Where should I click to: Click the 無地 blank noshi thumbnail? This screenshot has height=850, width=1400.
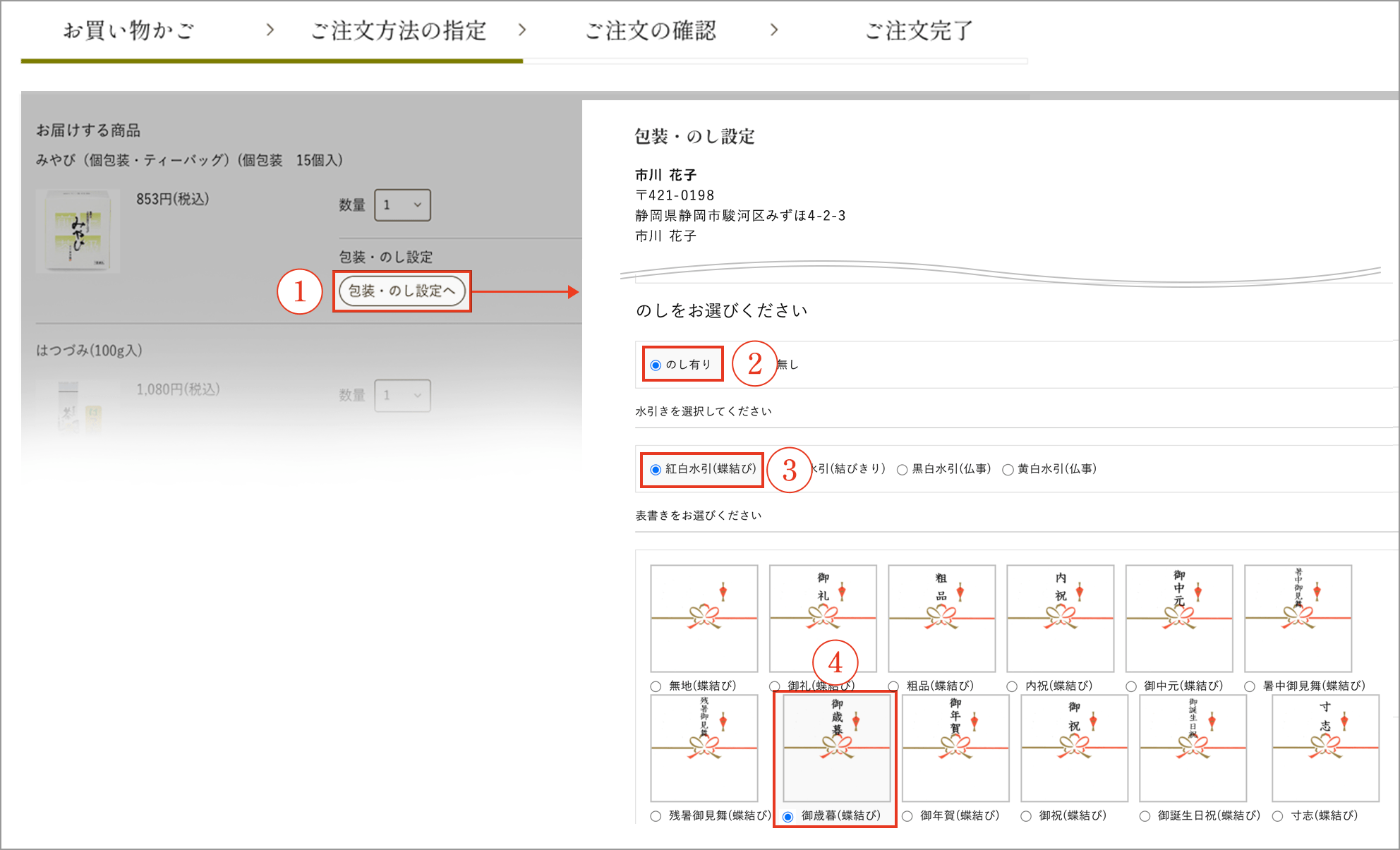coord(704,618)
